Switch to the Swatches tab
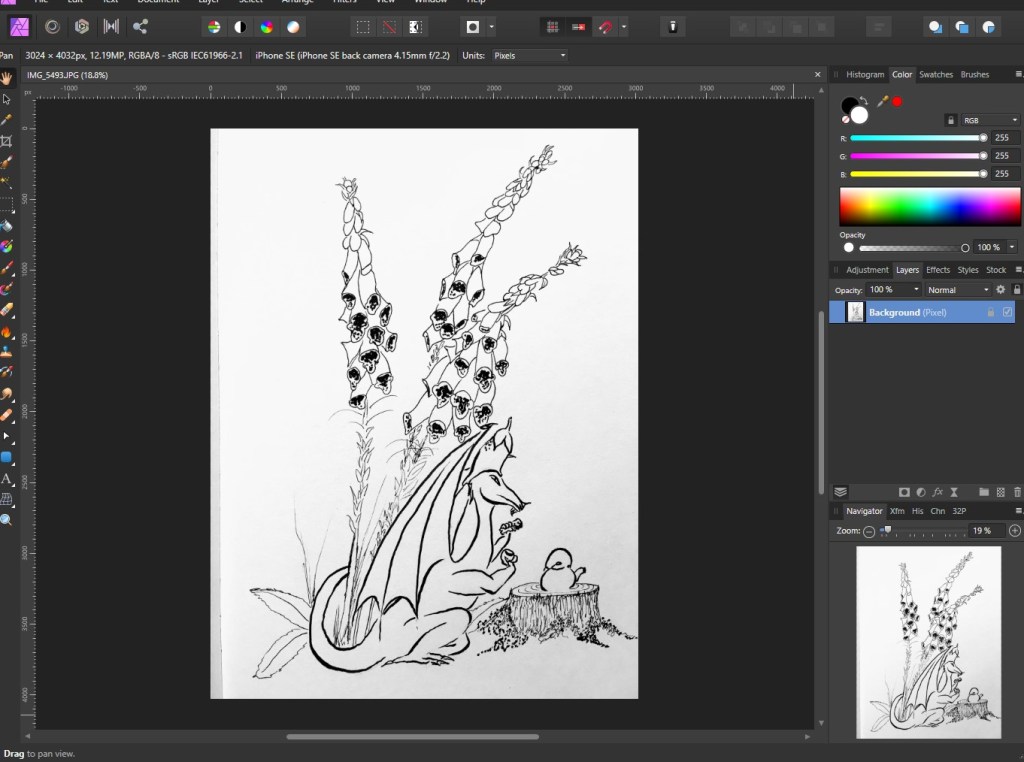The image size is (1024, 762). [936, 74]
